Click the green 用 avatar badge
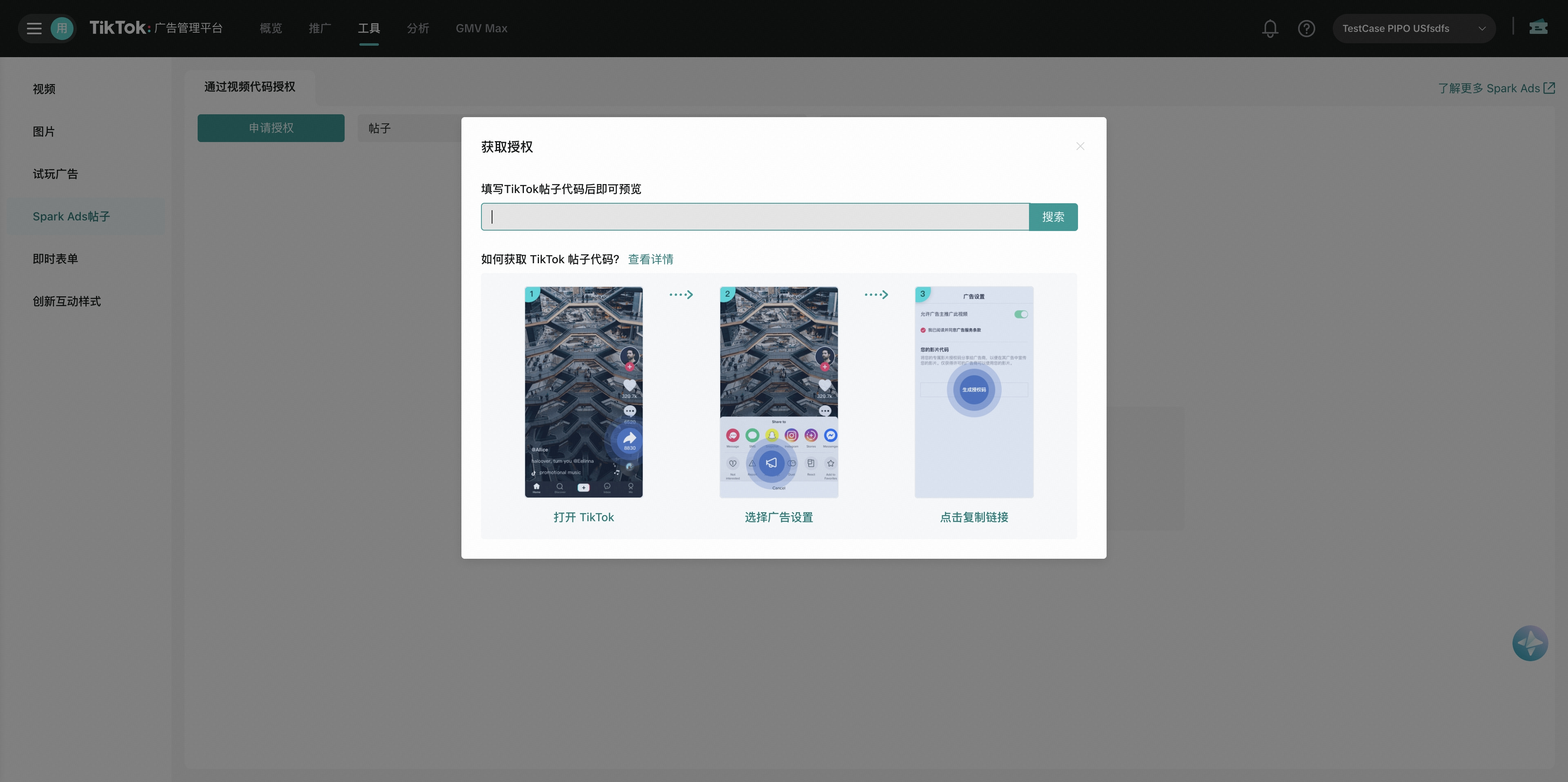Image resolution: width=1568 pixels, height=782 pixels. (x=62, y=29)
